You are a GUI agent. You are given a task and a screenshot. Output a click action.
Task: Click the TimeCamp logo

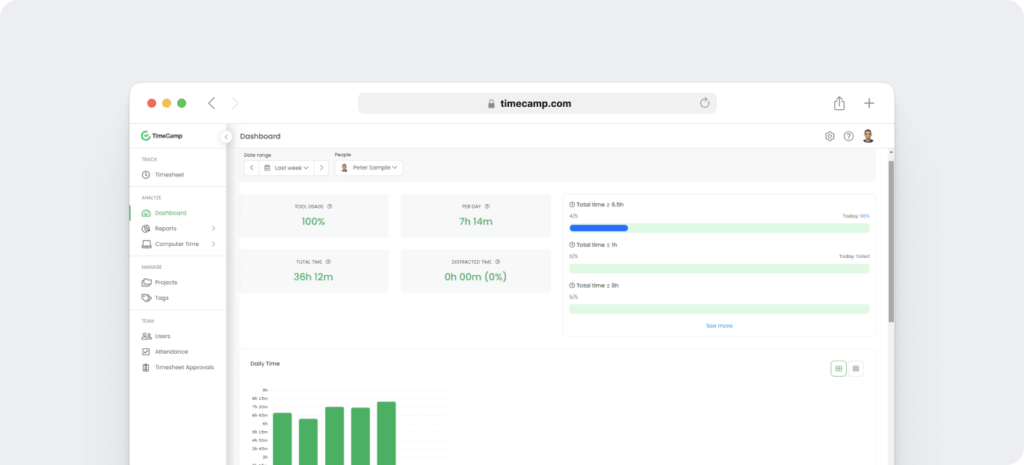[162, 136]
